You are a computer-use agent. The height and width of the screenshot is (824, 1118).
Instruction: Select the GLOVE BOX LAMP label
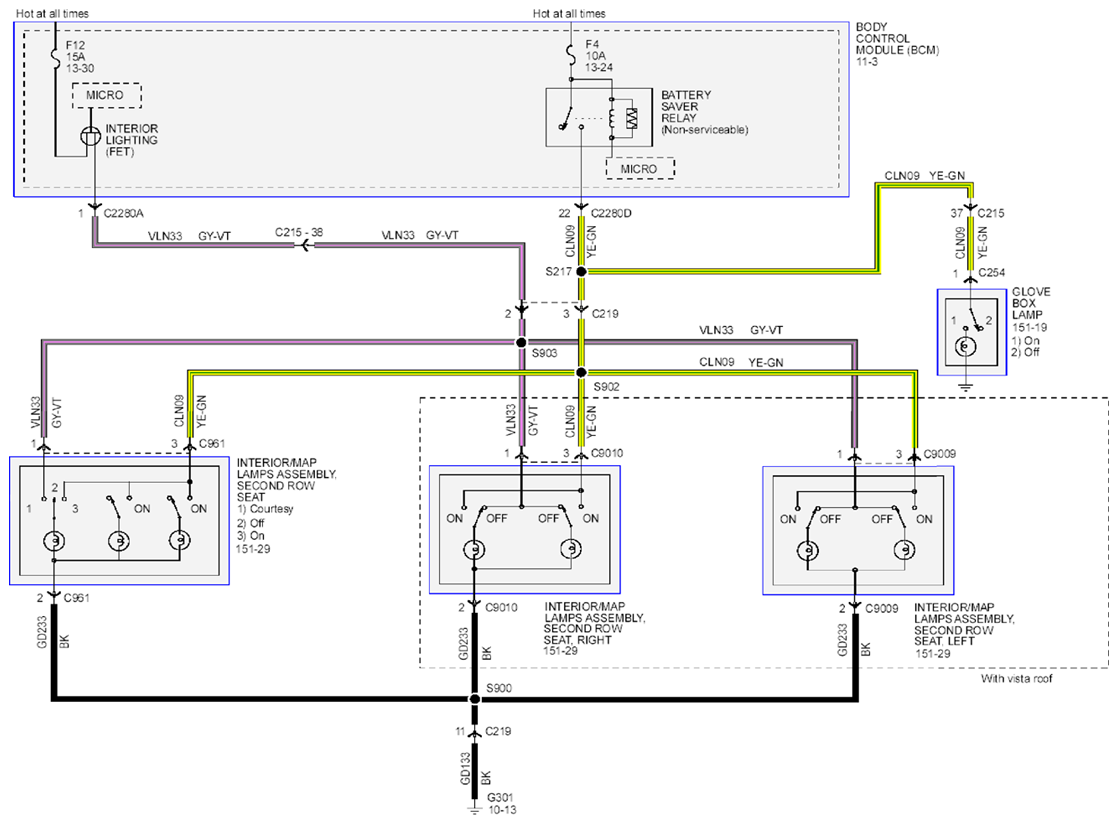click(x=1031, y=303)
